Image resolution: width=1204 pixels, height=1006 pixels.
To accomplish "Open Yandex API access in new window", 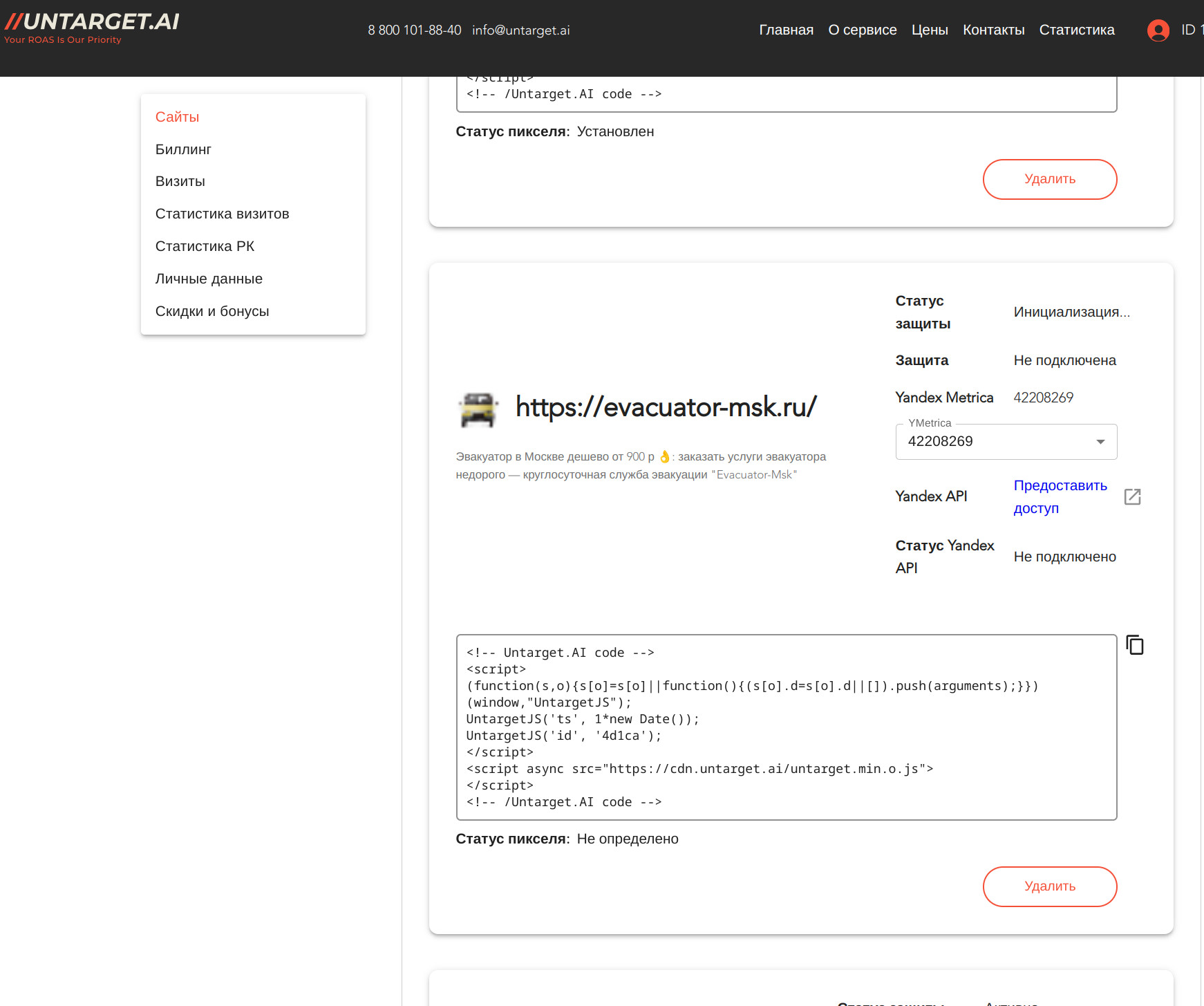I will (x=1133, y=496).
